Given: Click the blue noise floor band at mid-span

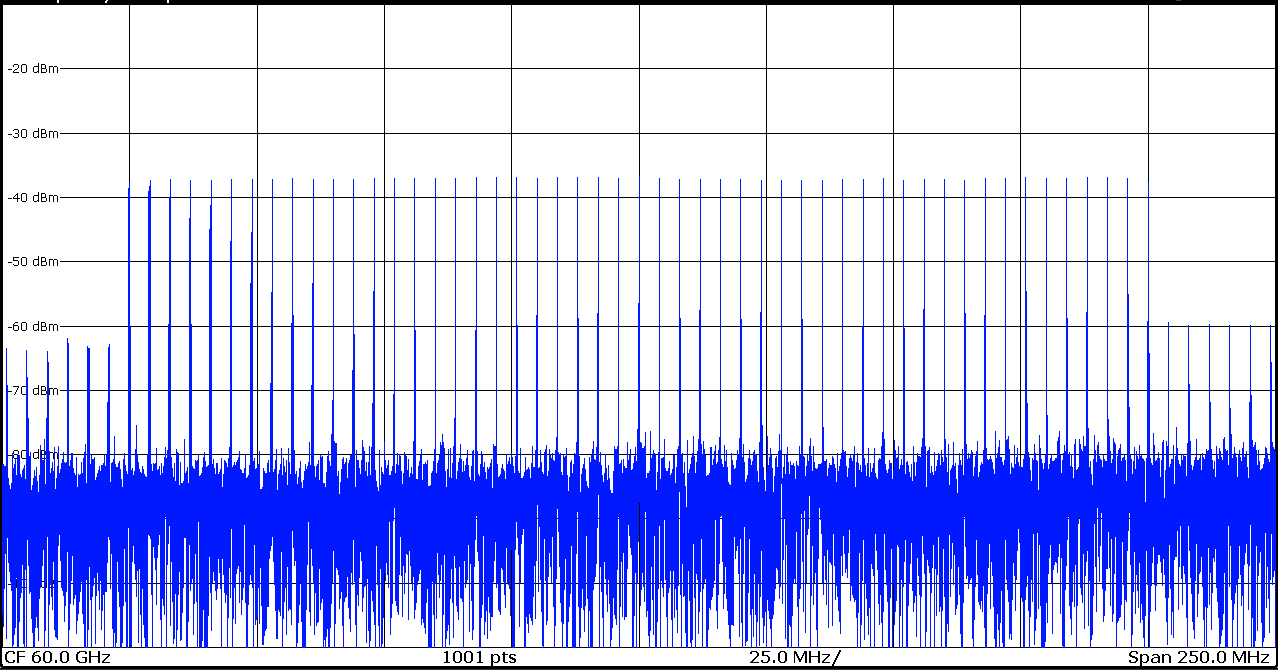Looking at the screenshot, I should tap(639, 510).
